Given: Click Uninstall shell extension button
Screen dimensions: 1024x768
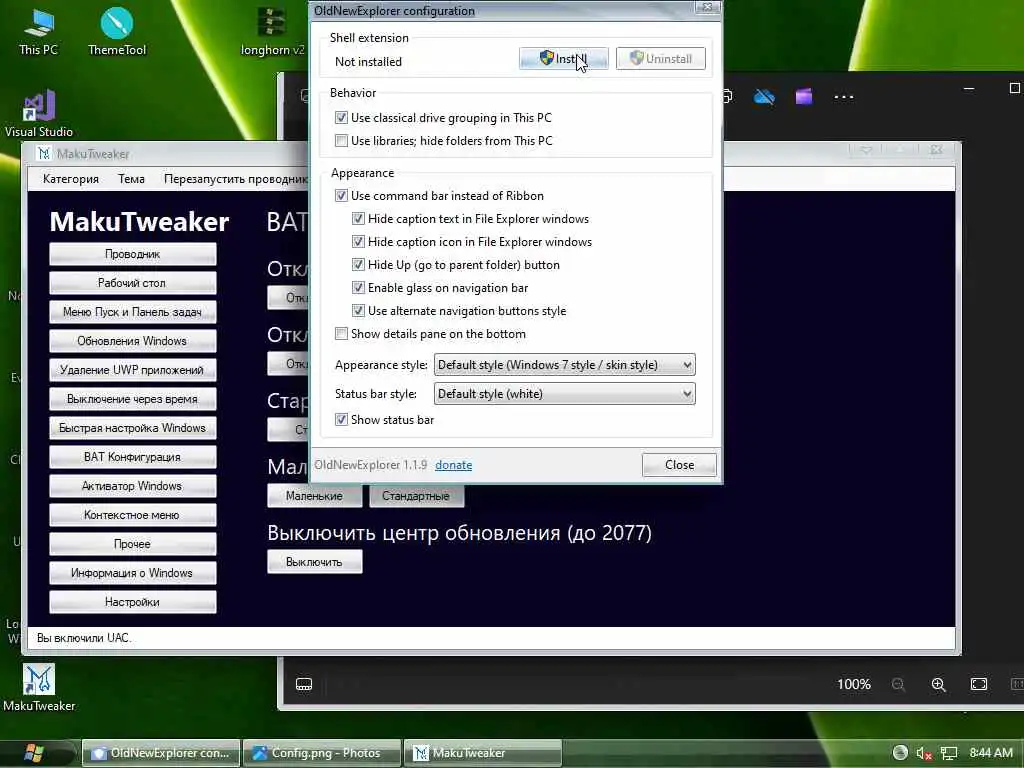Looking at the screenshot, I should 660,59.
